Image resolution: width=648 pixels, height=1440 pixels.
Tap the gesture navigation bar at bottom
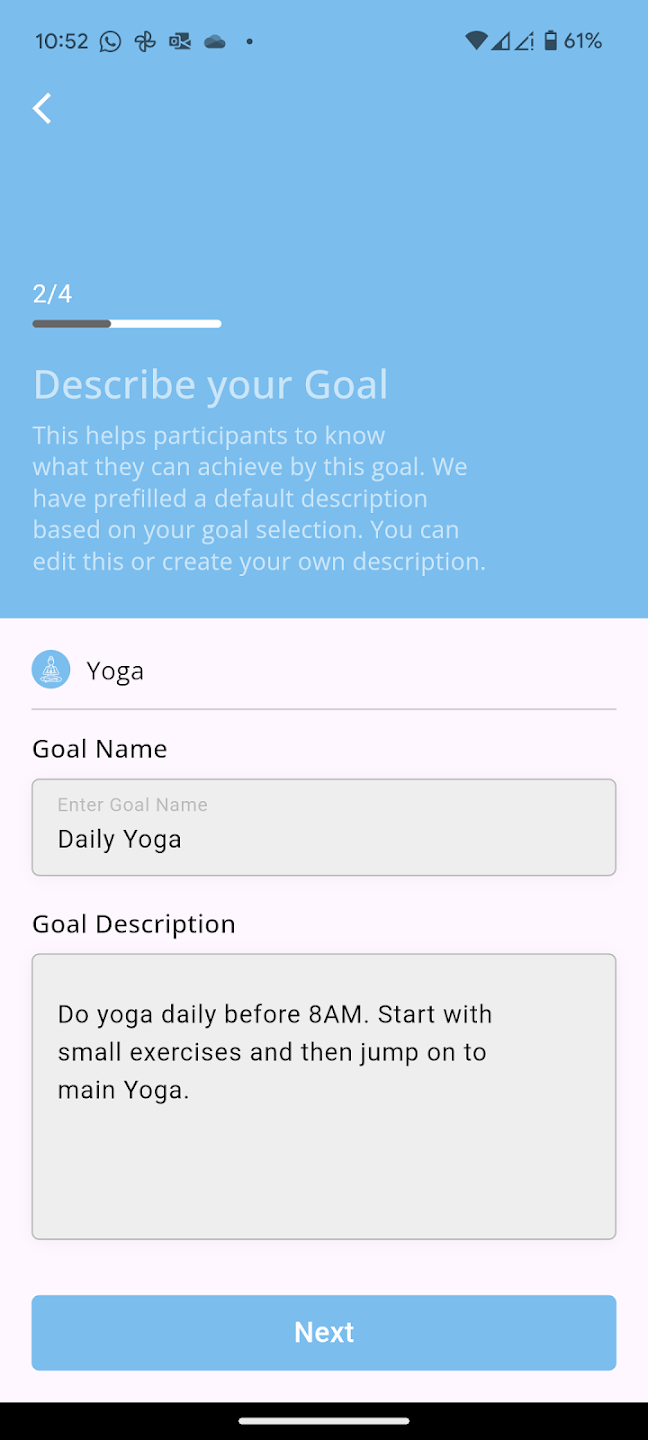pos(324,1419)
